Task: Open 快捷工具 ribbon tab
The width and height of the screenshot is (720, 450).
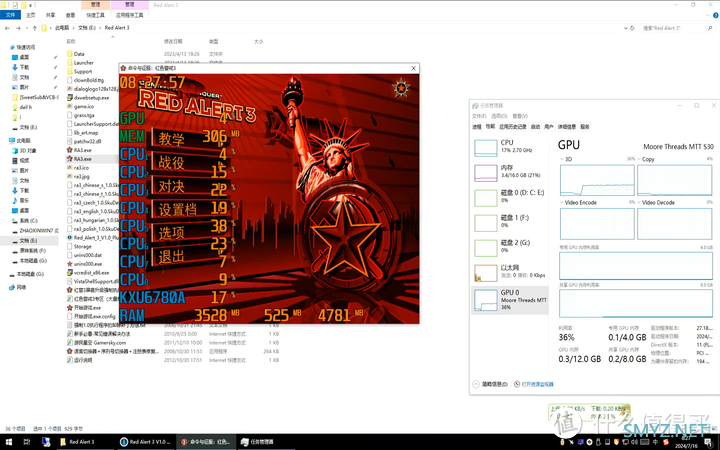Action: (96, 15)
